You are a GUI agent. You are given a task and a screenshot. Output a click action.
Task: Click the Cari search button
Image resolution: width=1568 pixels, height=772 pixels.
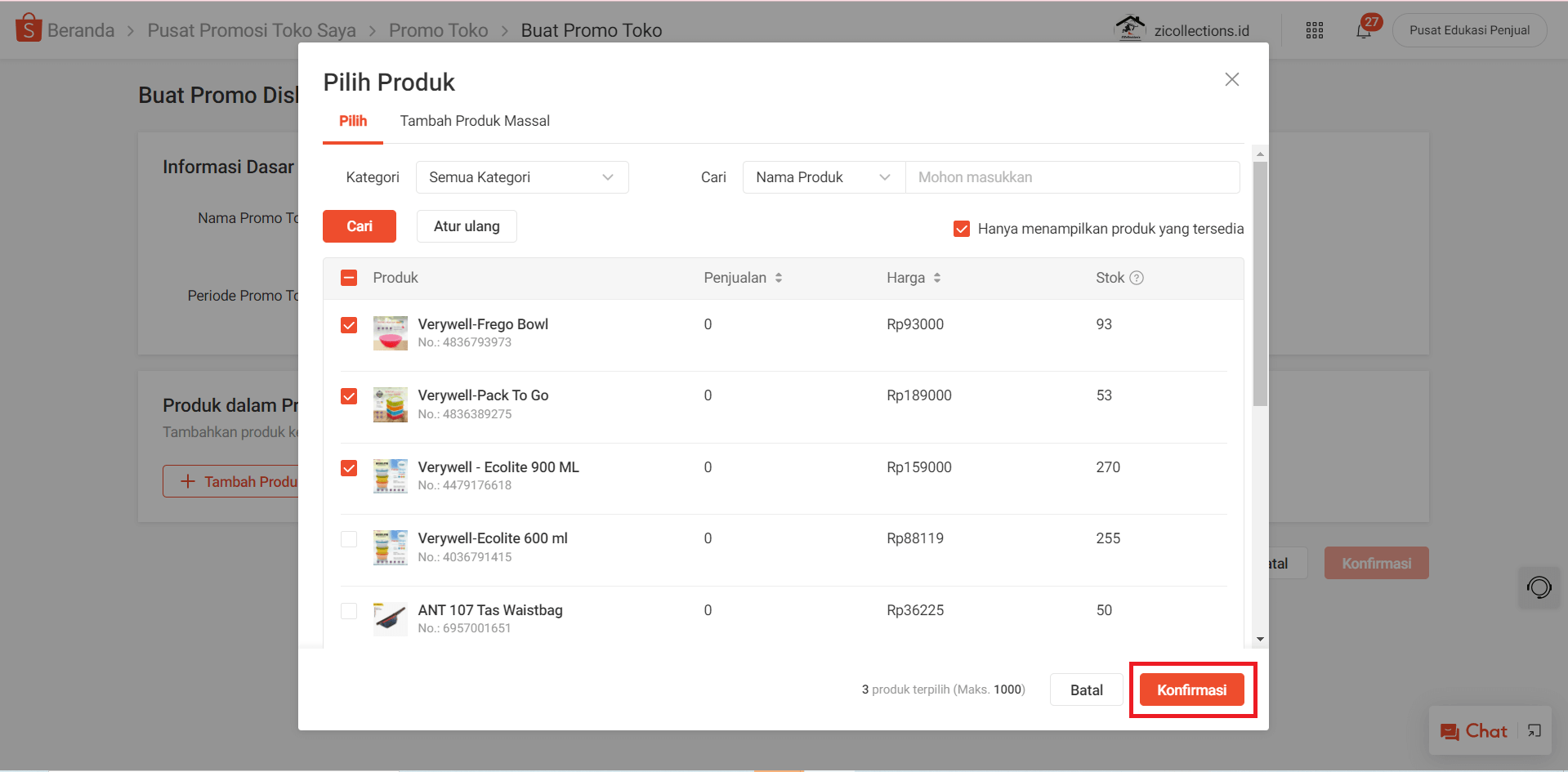point(360,226)
